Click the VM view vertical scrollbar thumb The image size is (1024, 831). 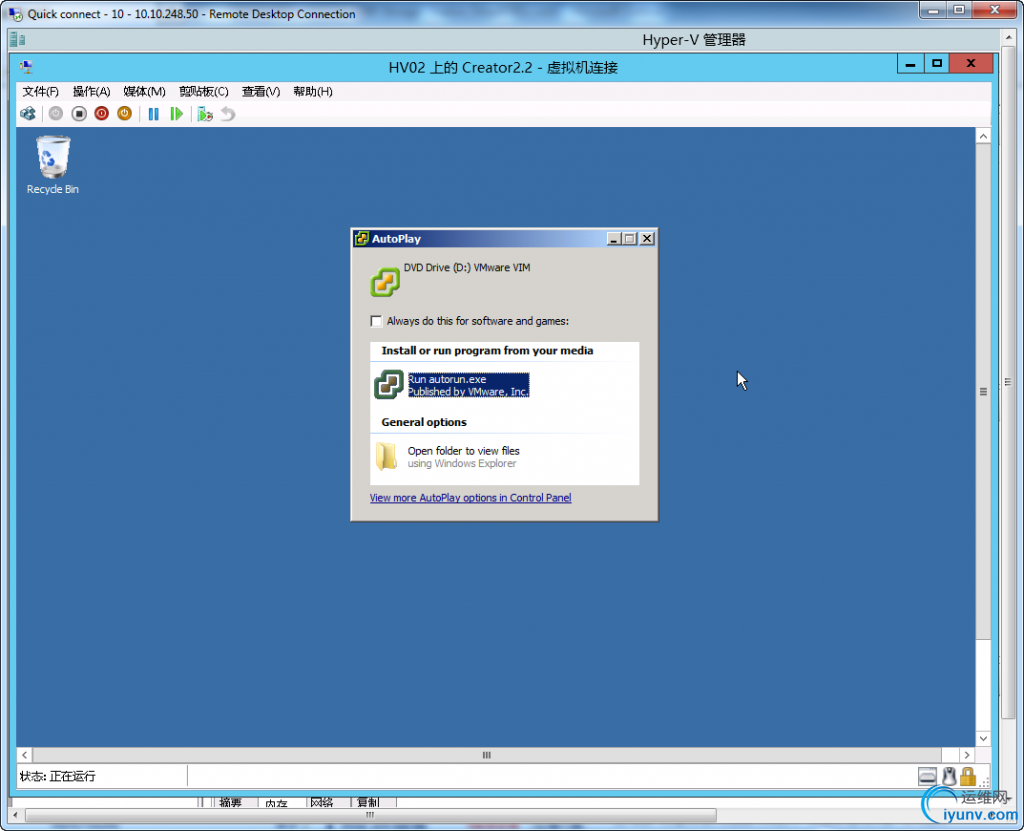tap(984, 392)
